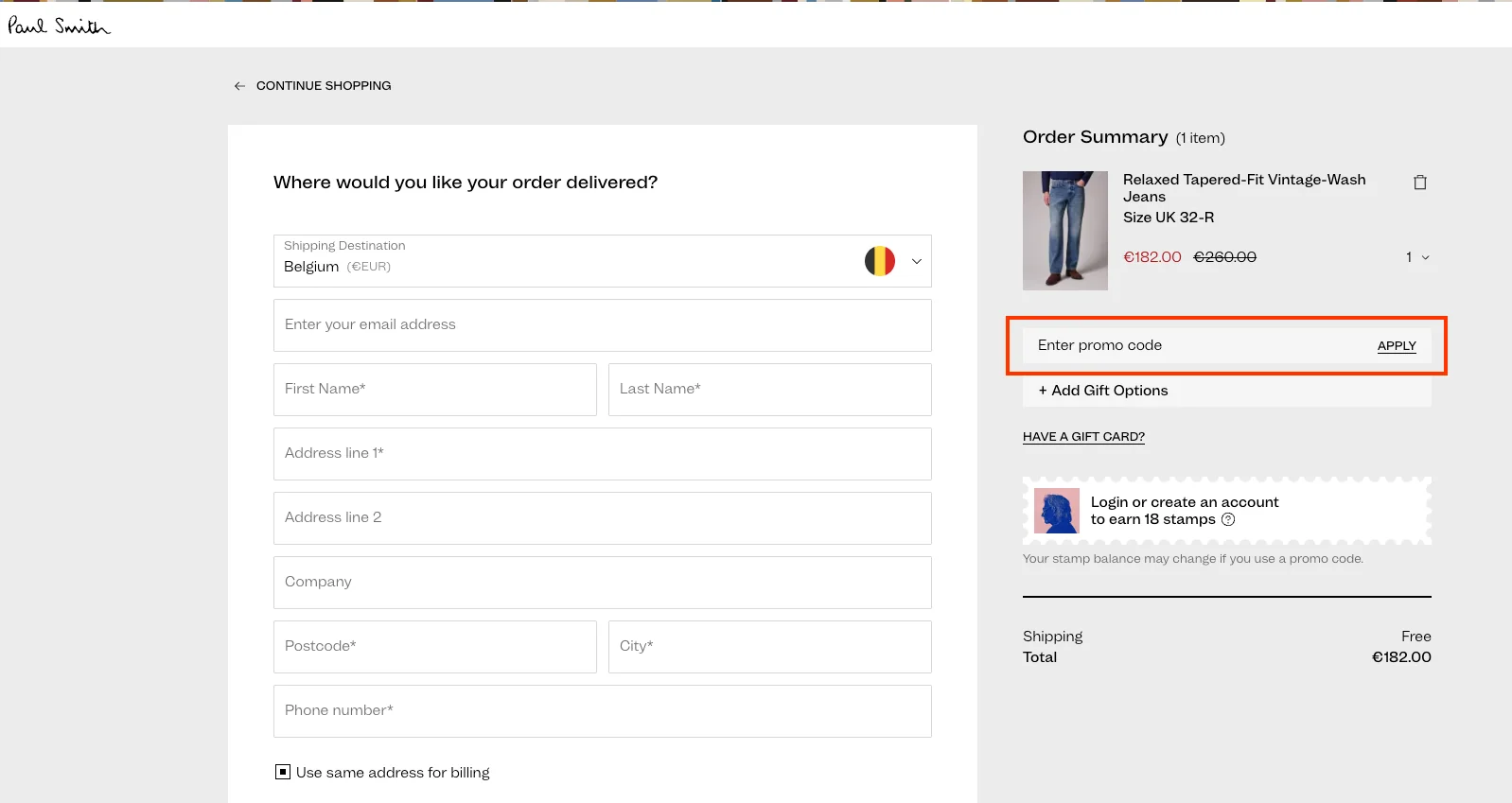
Task: Open the Relaxed Tapered-Fit Vintage-Wash Jeans title
Action: (x=1243, y=187)
